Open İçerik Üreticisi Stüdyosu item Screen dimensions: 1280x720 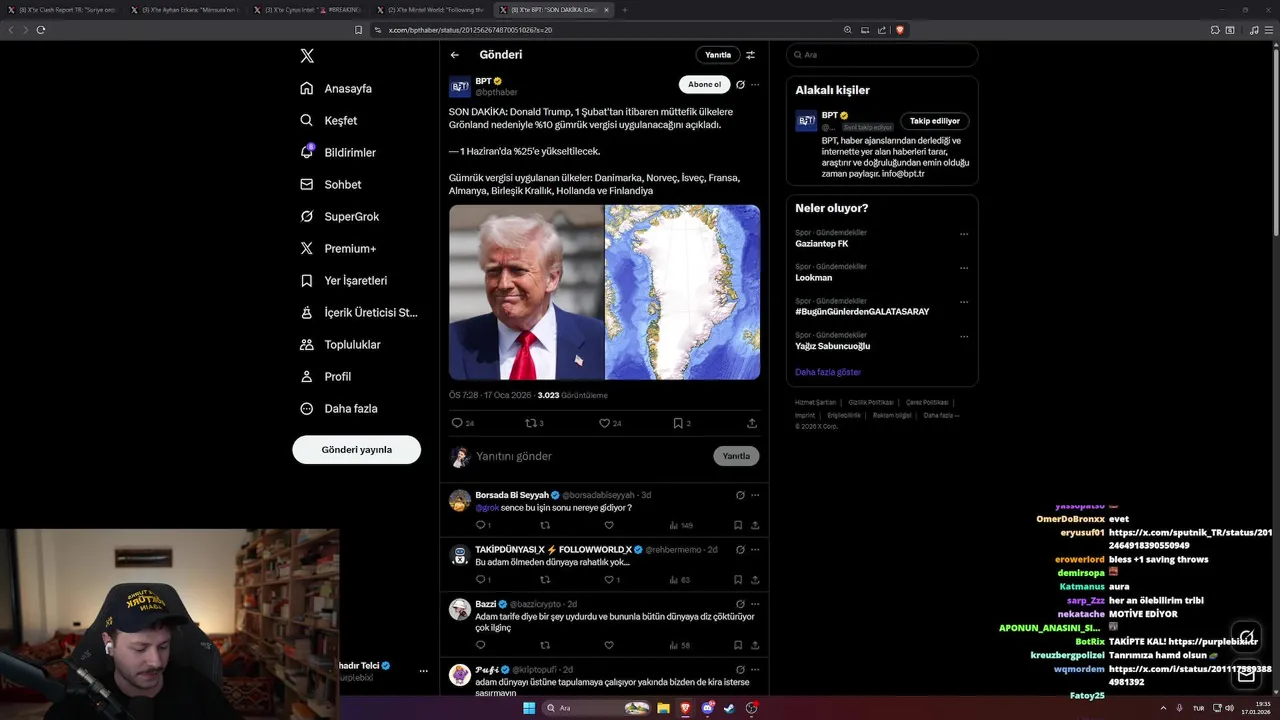[x=359, y=312]
